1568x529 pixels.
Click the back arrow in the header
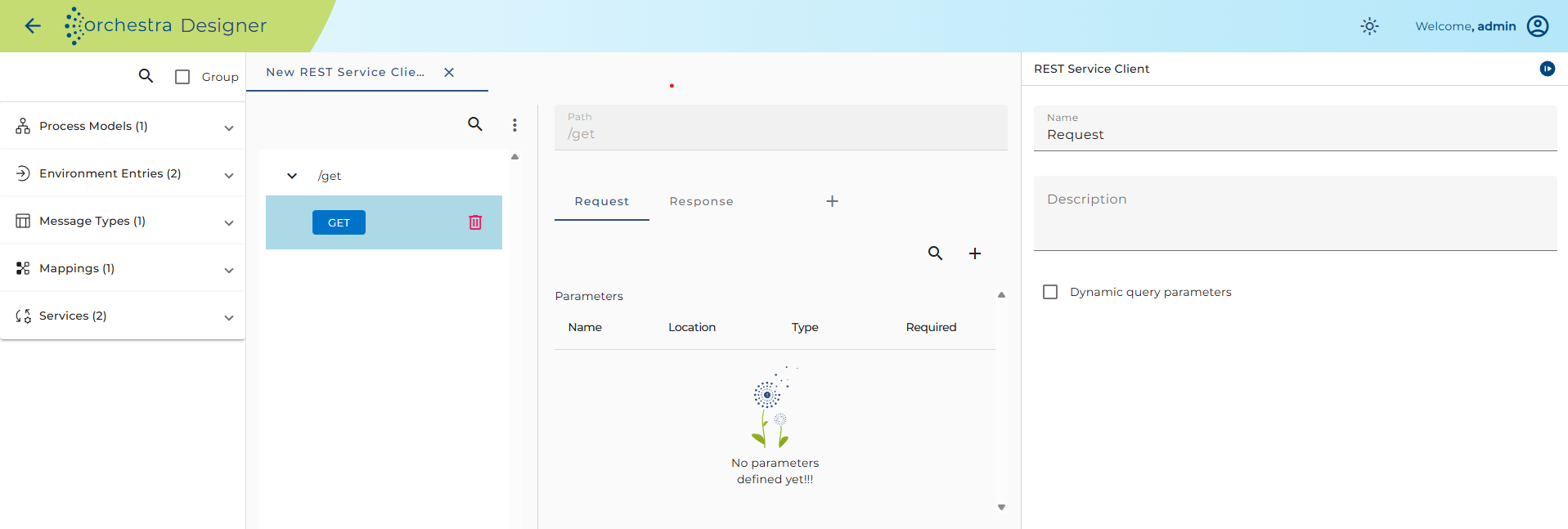coord(33,26)
